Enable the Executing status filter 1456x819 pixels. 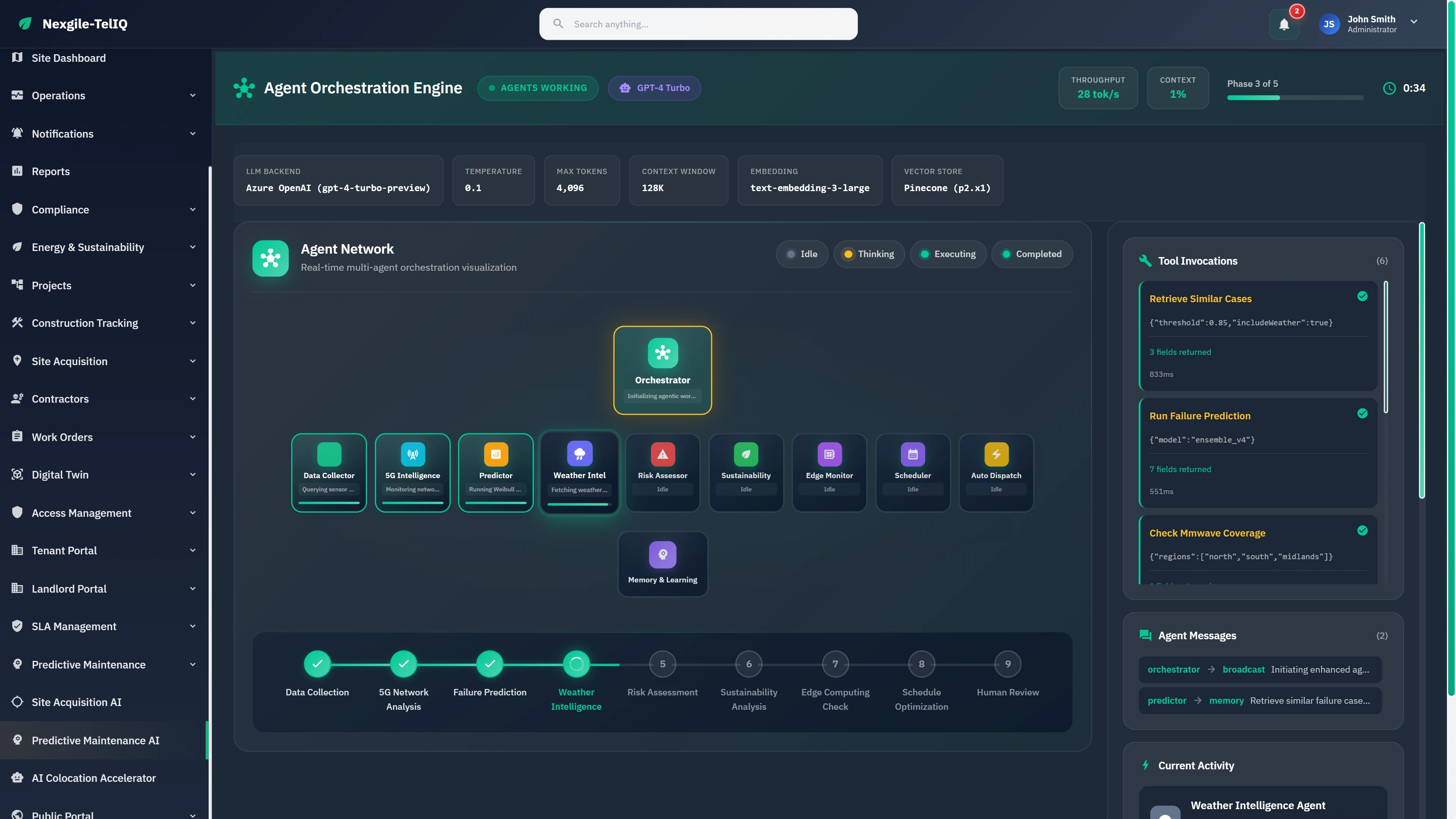[948, 254]
